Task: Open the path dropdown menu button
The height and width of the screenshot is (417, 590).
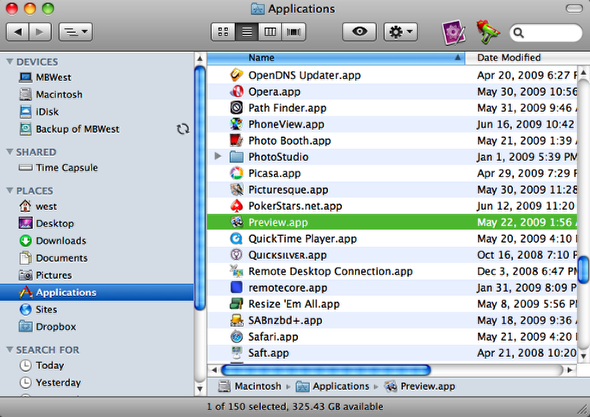Action: [x=76, y=32]
